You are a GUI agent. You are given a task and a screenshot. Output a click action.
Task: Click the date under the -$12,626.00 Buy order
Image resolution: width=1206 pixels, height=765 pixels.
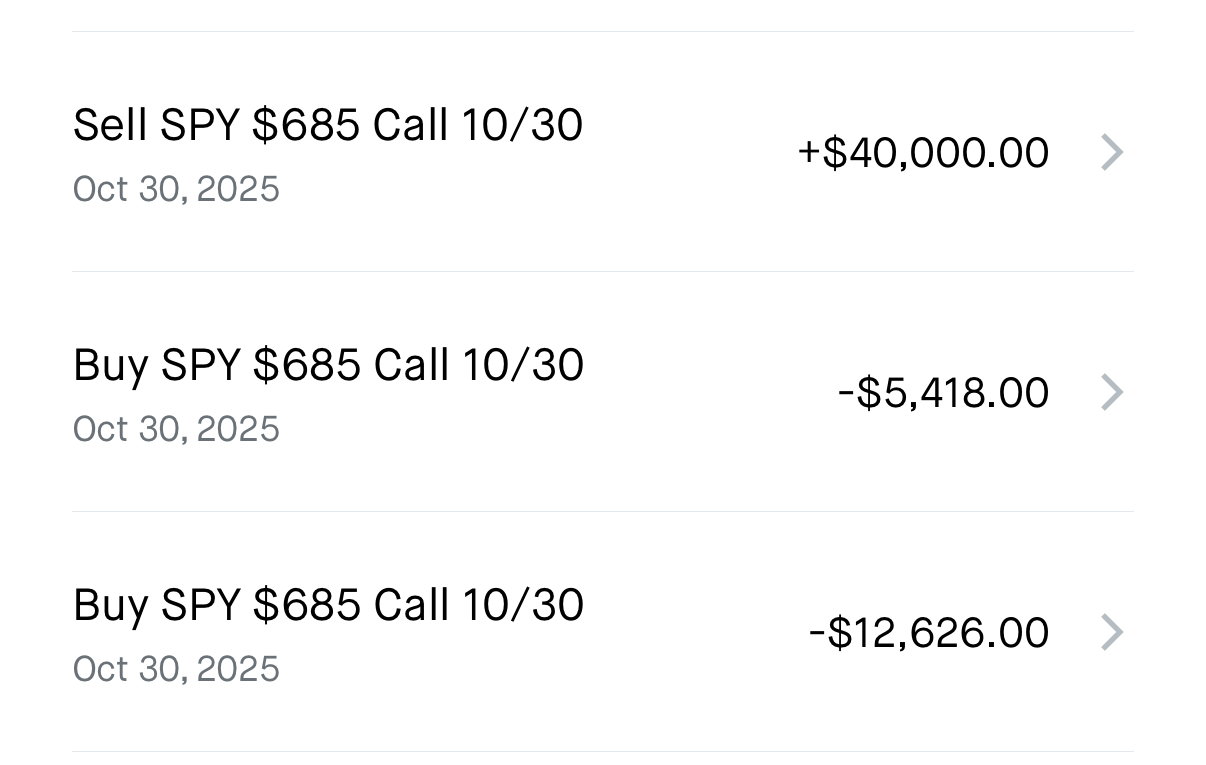pos(176,669)
